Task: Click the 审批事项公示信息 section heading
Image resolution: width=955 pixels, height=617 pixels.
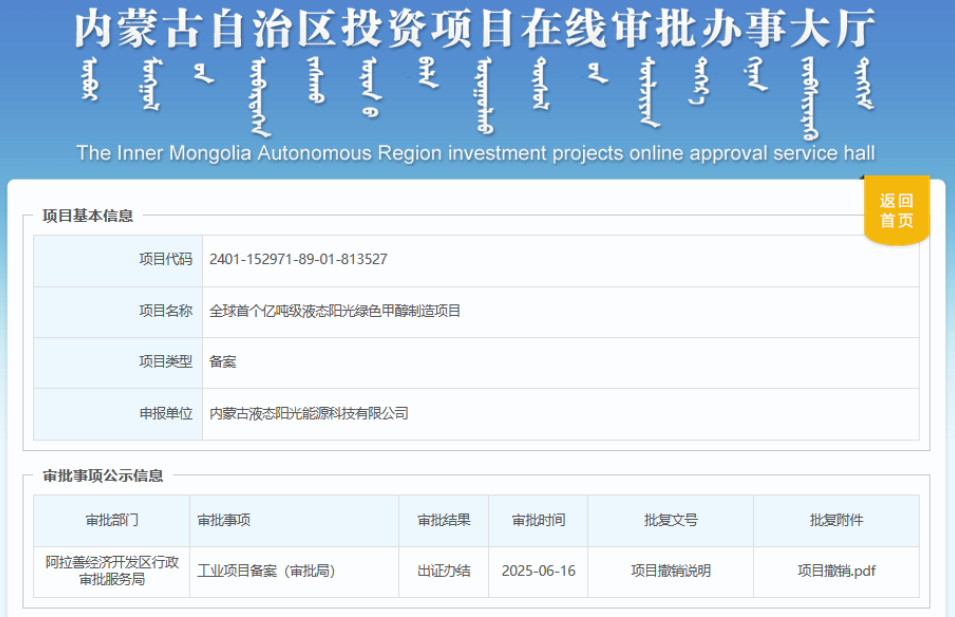Action: 103,476
